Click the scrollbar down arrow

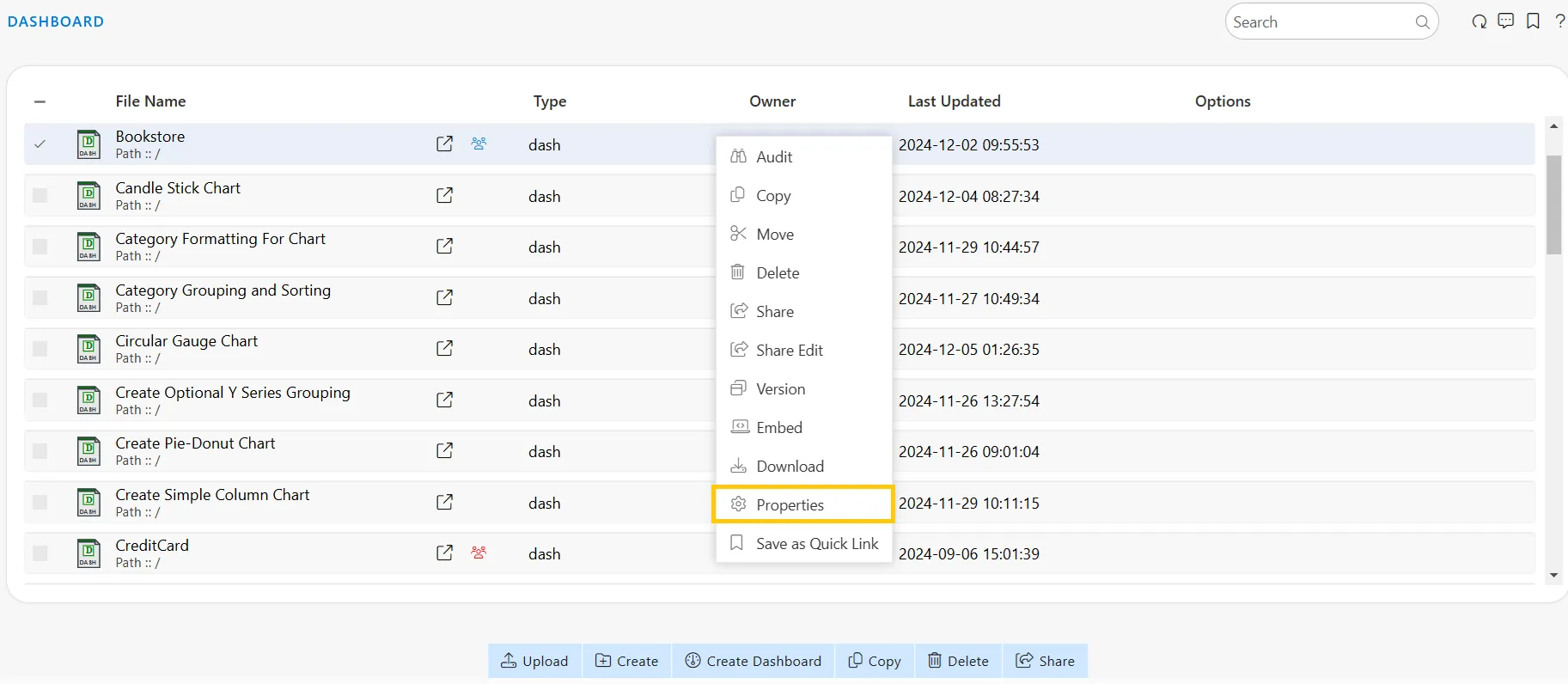coord(1553,576)
